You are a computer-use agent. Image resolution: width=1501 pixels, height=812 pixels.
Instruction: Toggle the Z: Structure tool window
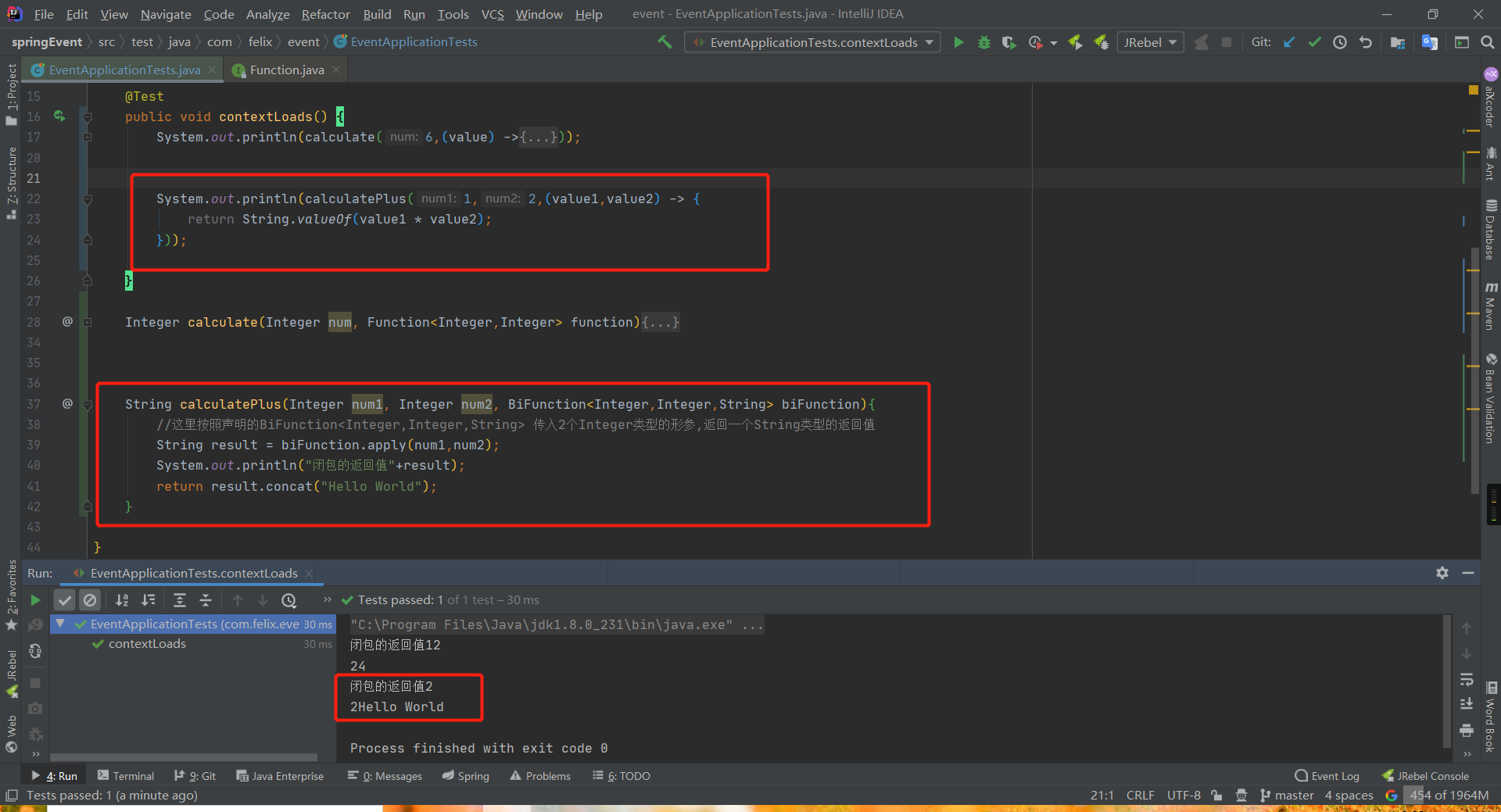tap(11, 182)
